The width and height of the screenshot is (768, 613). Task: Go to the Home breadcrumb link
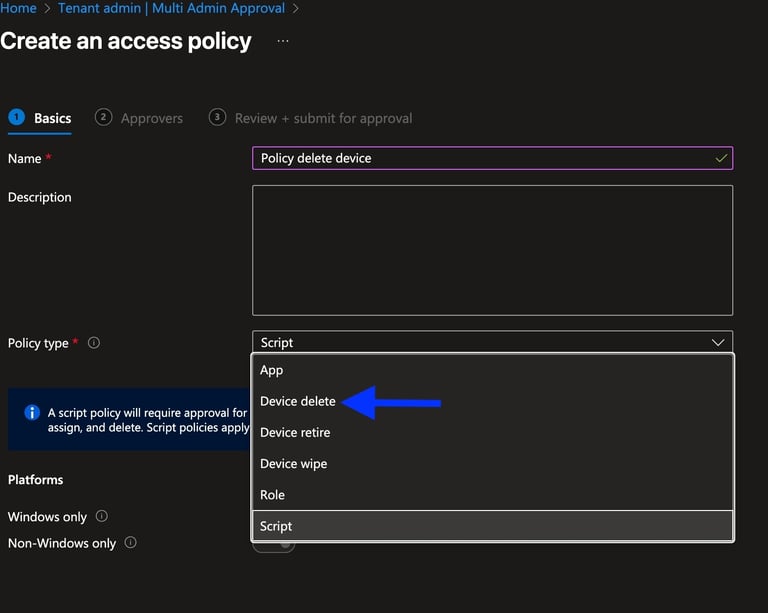pos(18,8)
